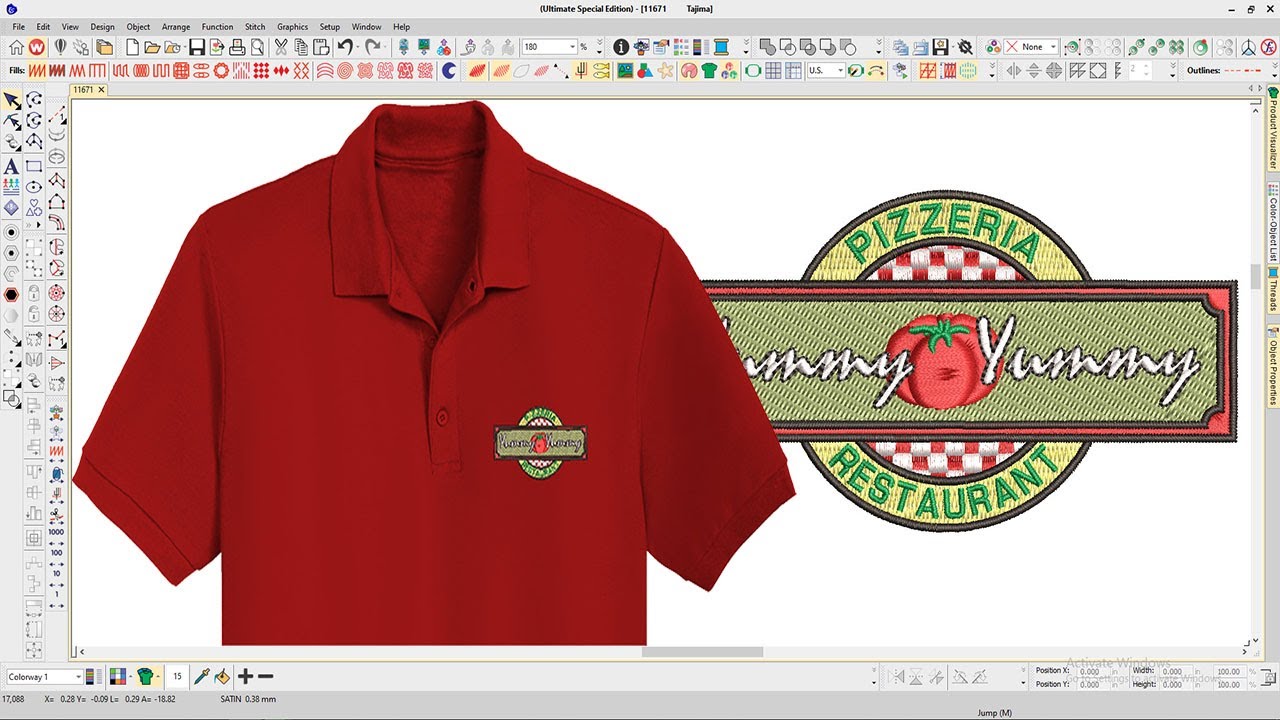This screenshot has width=1280, height=720.
Task: Click the crossed-out gear icon in top toolbar
Action: [964, 47]
